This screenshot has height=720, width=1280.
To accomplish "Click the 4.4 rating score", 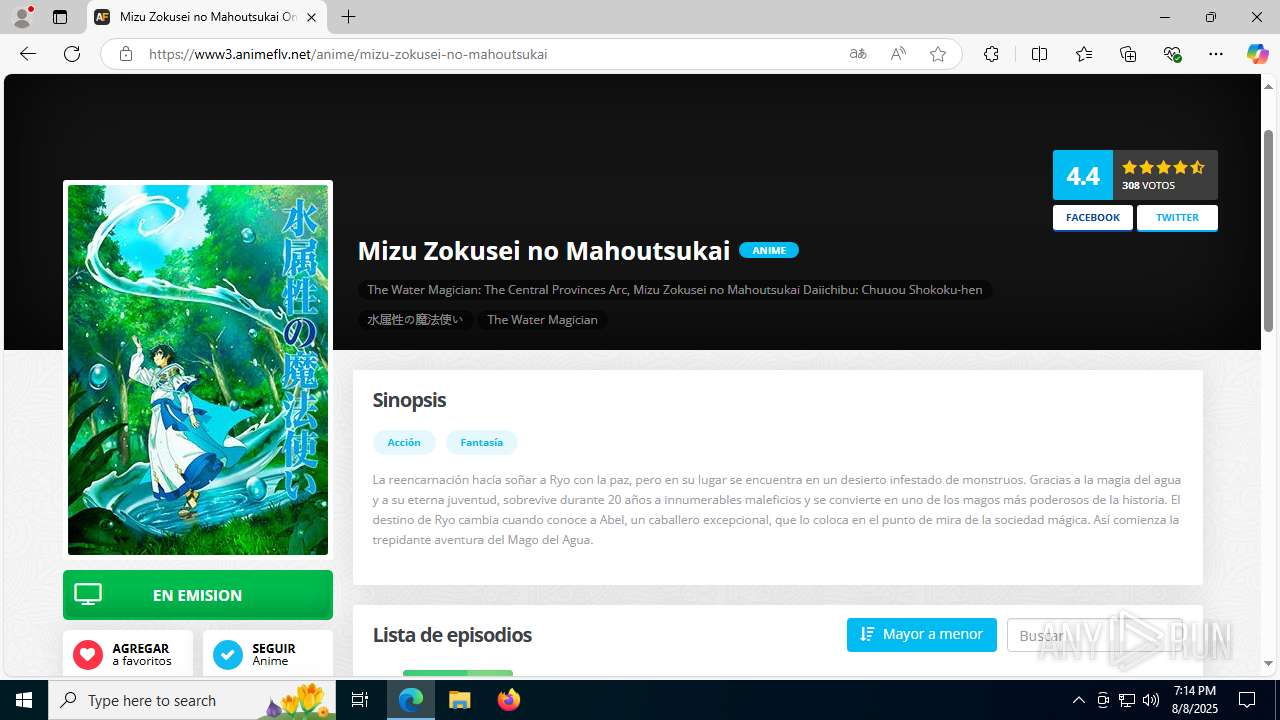I will coord(1083,175).
